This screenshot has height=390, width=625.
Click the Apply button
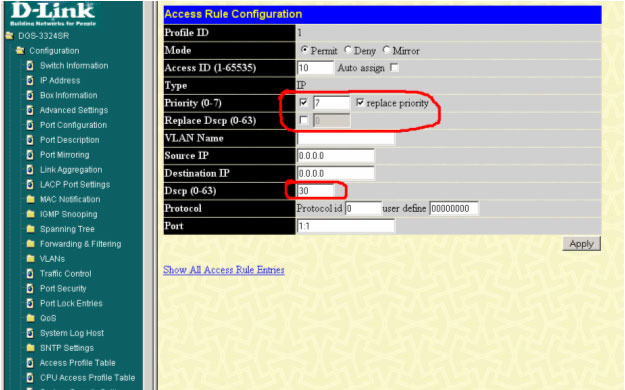(x=582, y=244)
